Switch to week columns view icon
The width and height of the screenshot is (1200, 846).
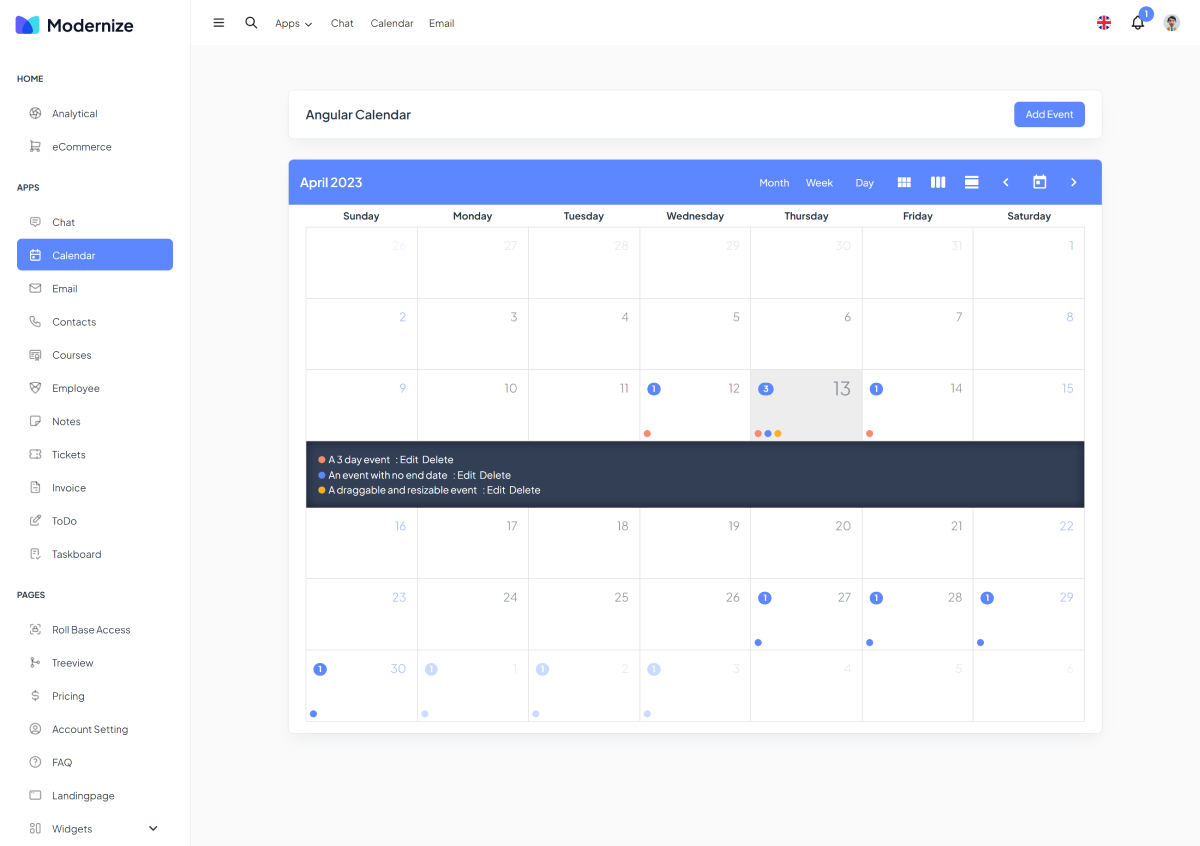tap(938, 182)
